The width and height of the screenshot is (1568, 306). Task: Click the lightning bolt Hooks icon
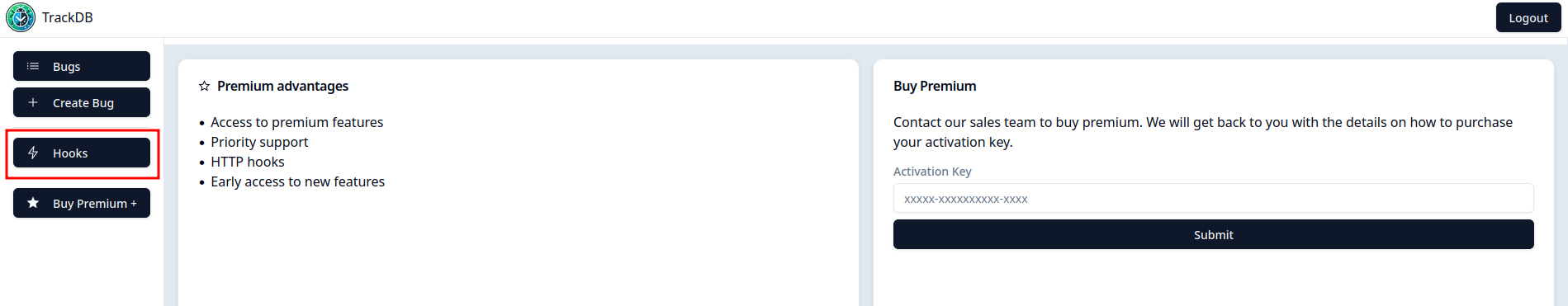coord(33,153)
